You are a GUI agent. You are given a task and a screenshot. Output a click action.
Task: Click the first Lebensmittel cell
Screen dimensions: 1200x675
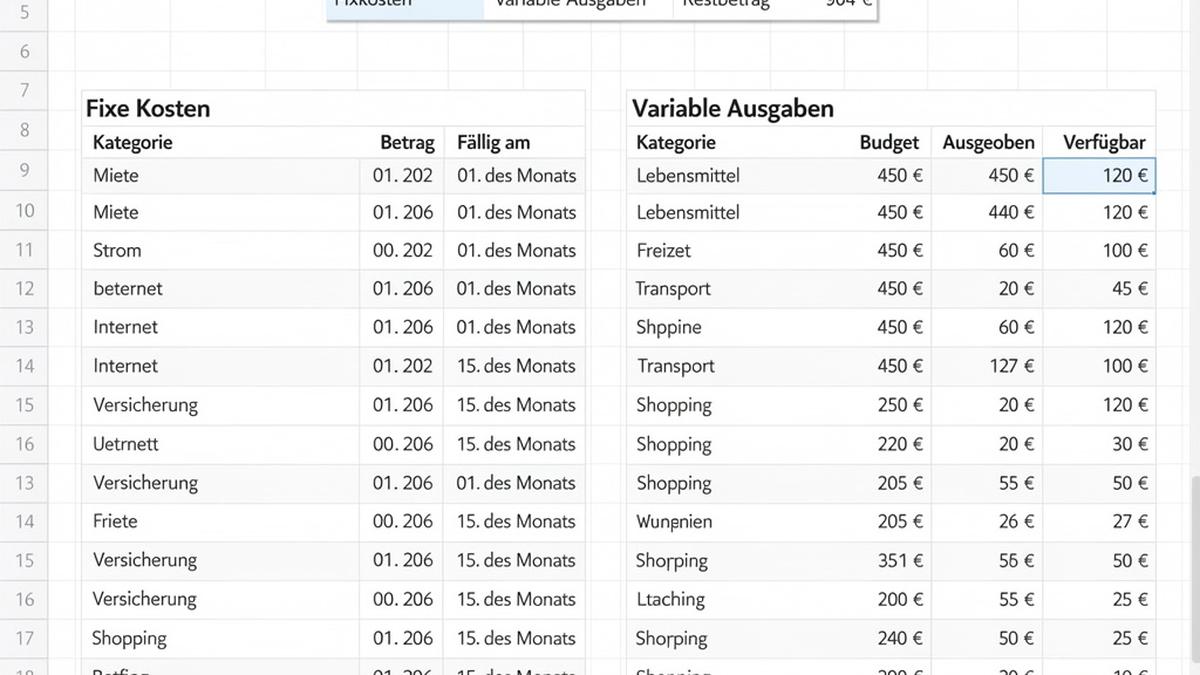[x=688, y=175]
